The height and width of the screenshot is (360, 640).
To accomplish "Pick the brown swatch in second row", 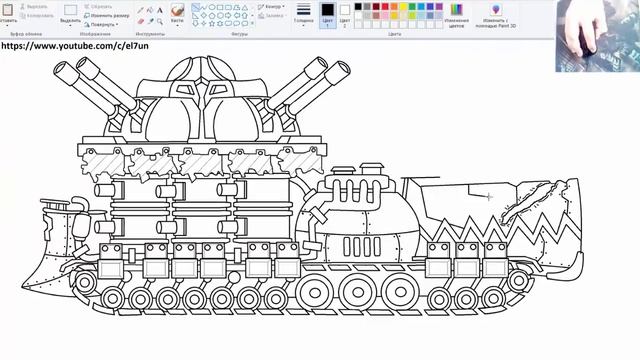I will (x=376, y=16).
